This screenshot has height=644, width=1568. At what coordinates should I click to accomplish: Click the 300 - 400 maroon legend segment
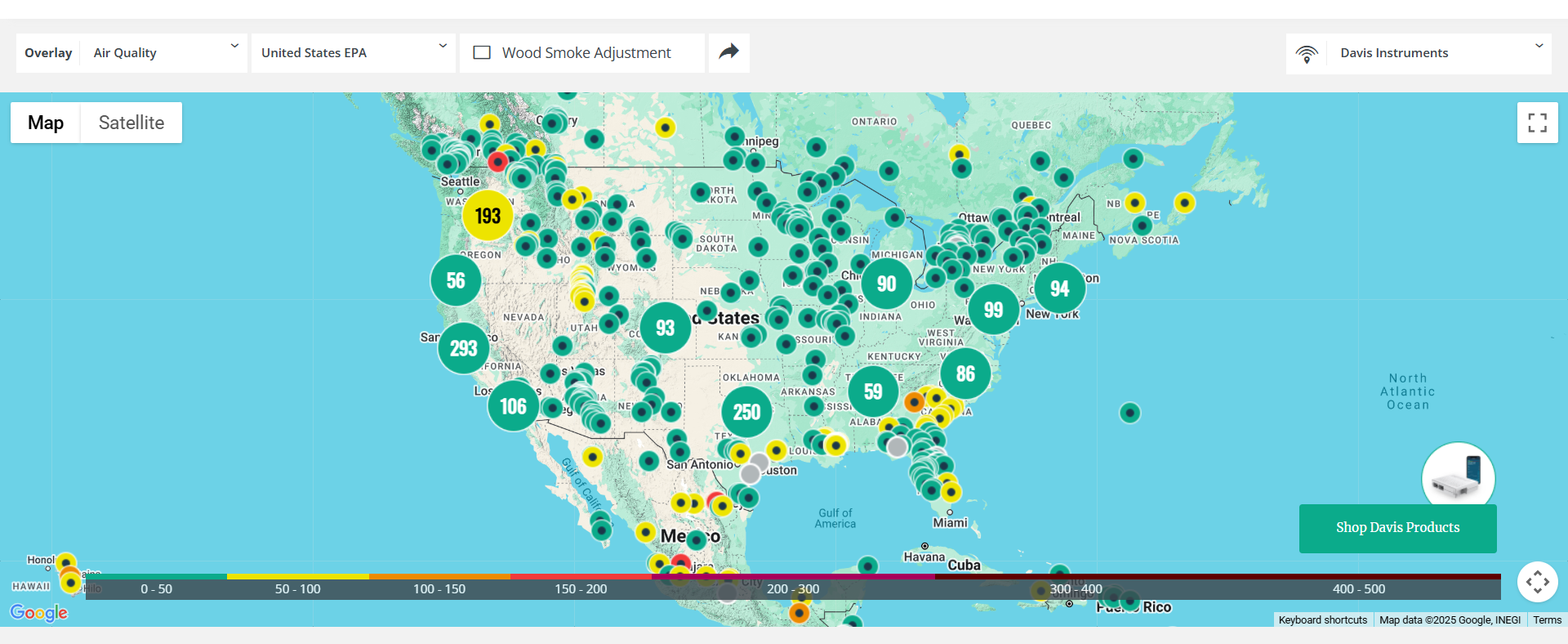pos(1076,587)
